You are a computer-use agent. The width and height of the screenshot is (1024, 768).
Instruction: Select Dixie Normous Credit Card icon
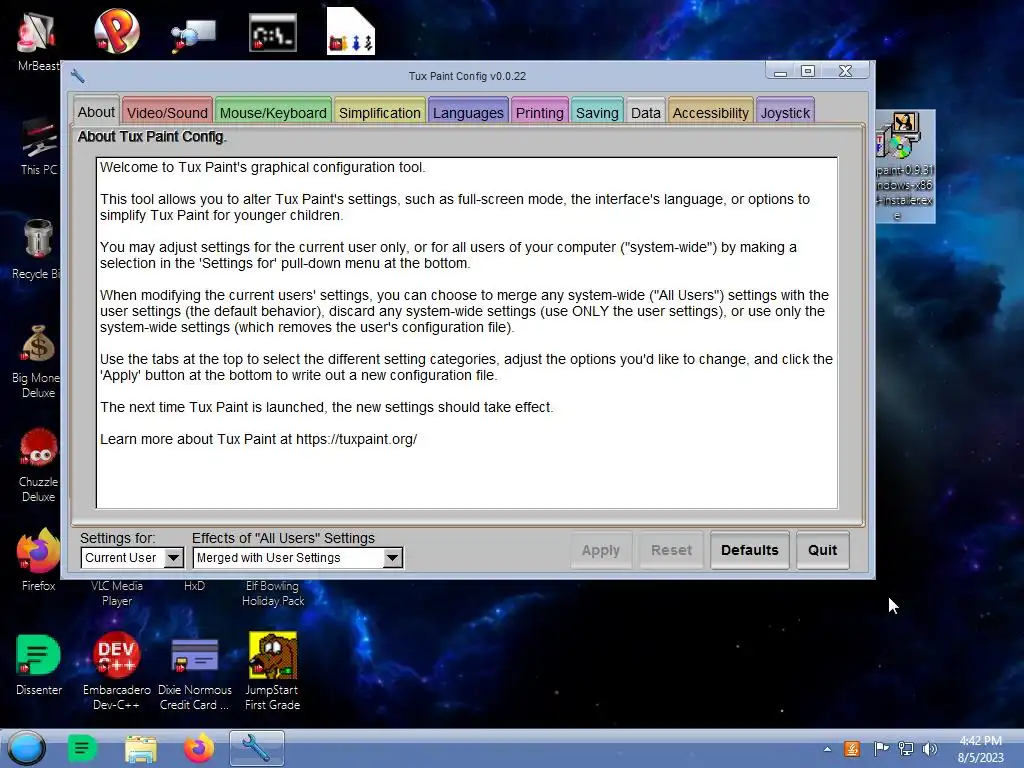[x=195, y=673]
